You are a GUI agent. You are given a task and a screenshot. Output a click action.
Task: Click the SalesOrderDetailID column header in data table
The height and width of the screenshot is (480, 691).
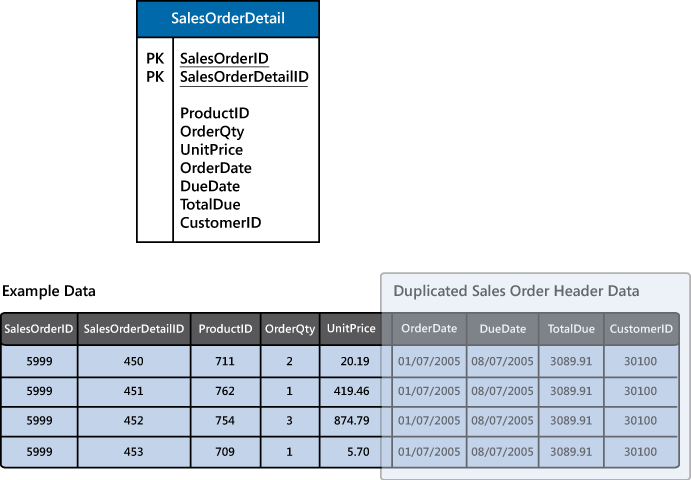pos(134,329)
